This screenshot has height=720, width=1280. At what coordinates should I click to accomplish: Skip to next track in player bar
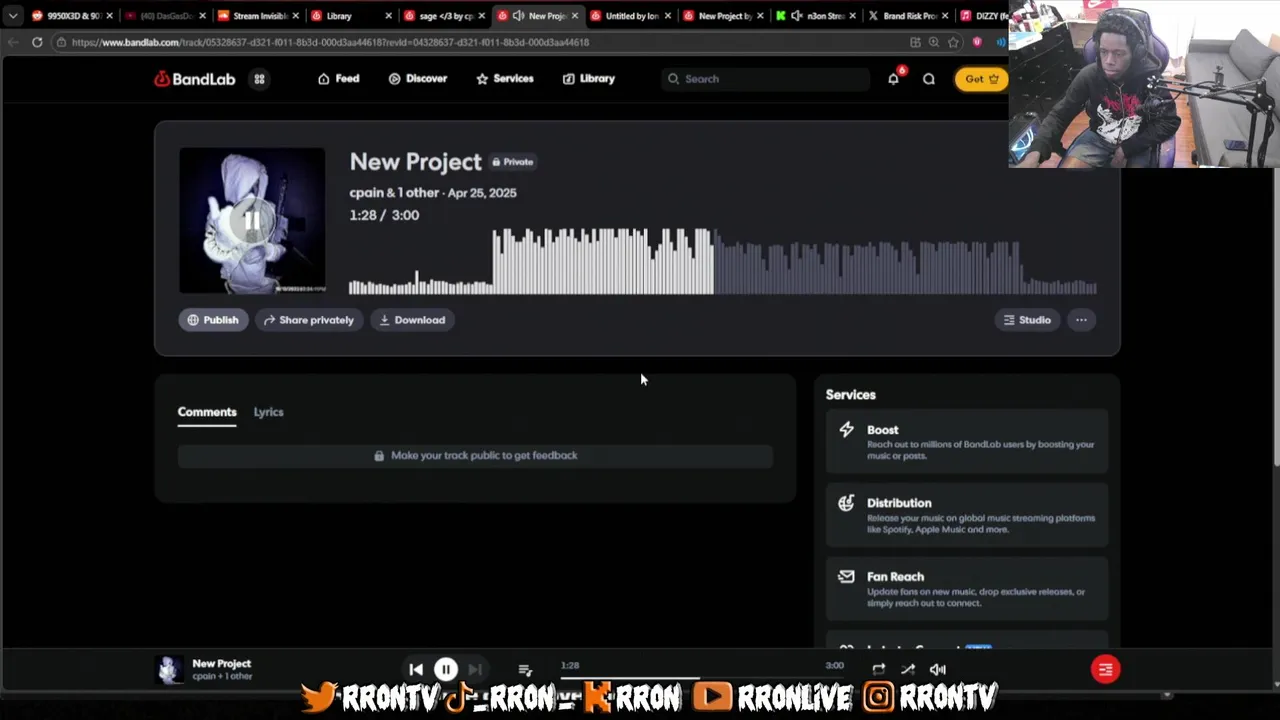point(476,670)
